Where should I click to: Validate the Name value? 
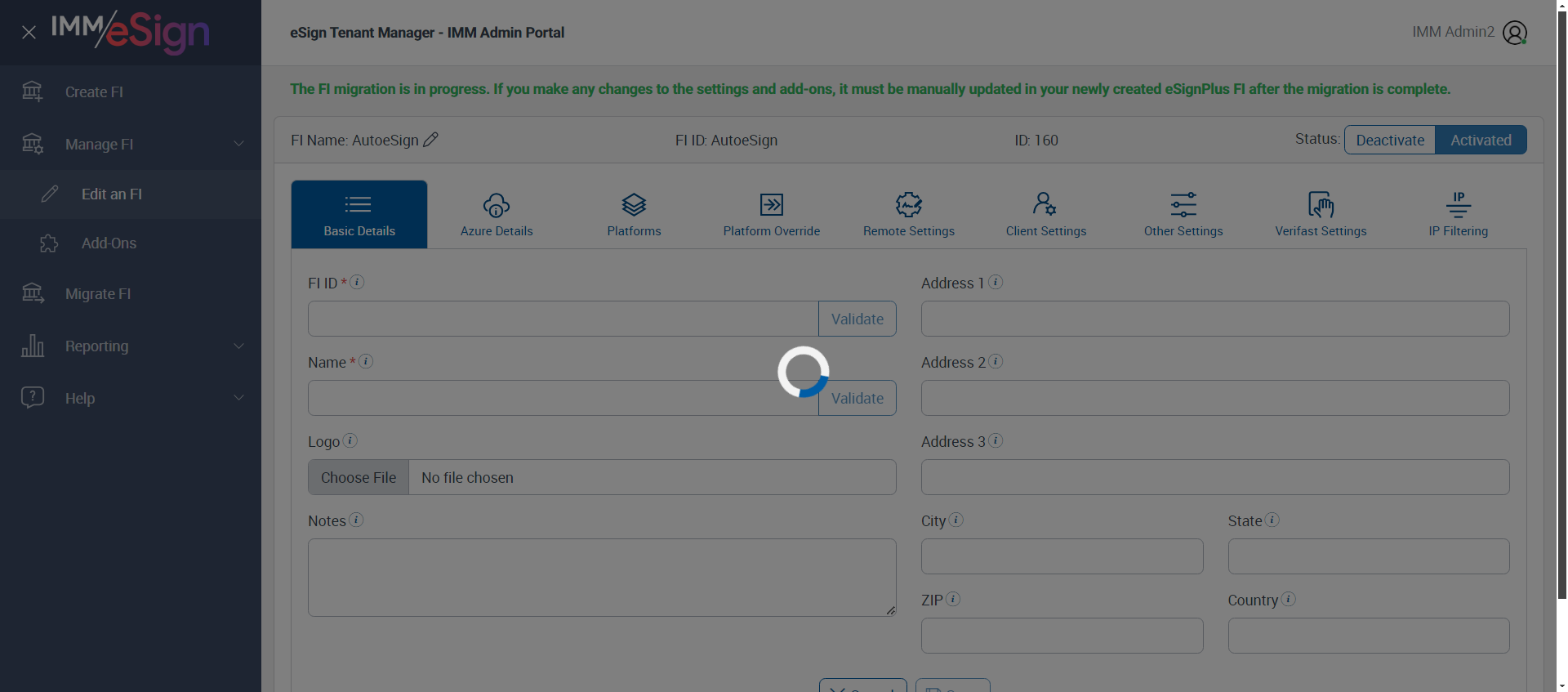[857, 398]
